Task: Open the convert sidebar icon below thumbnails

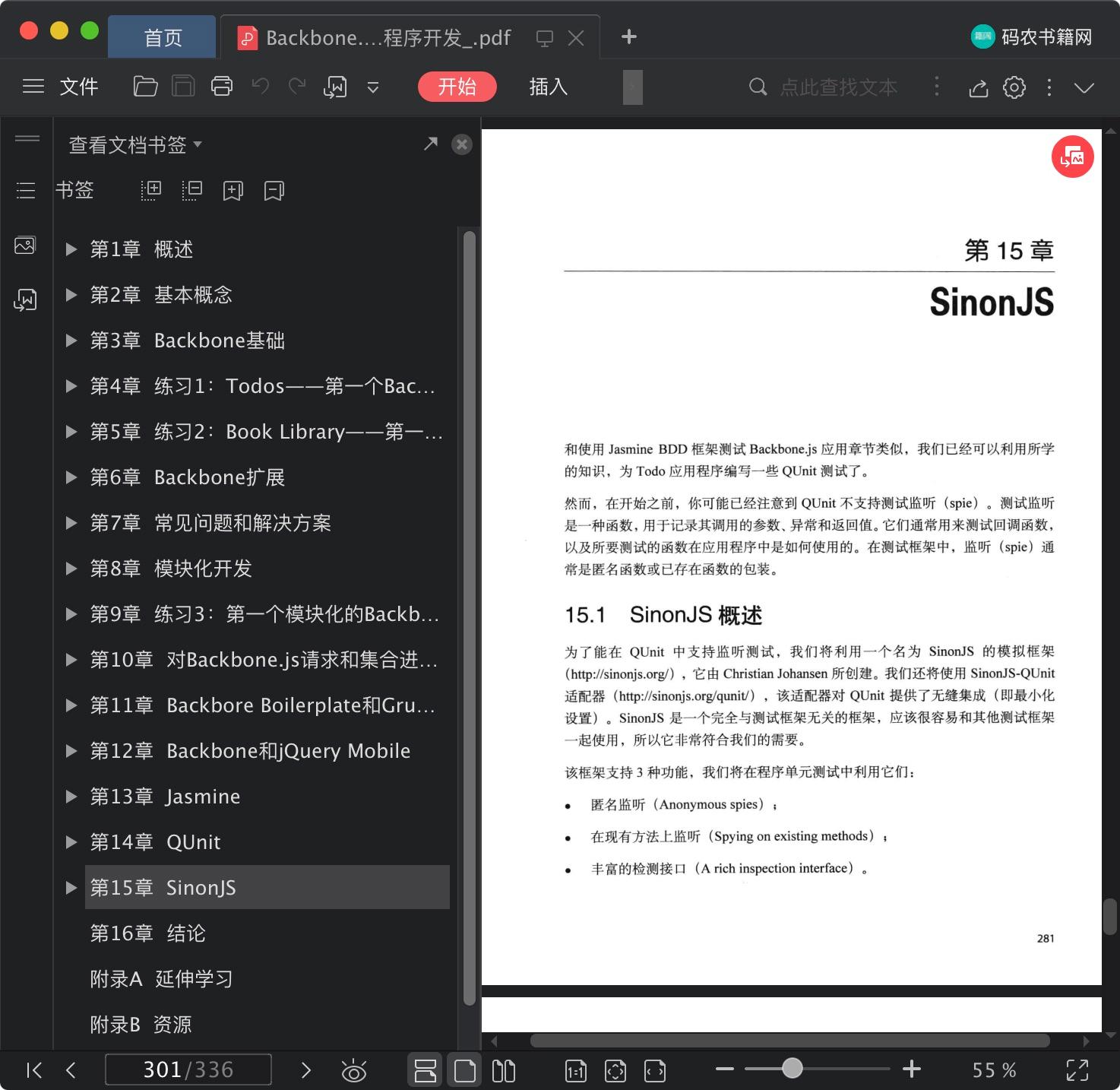Action: coord(25,299)
